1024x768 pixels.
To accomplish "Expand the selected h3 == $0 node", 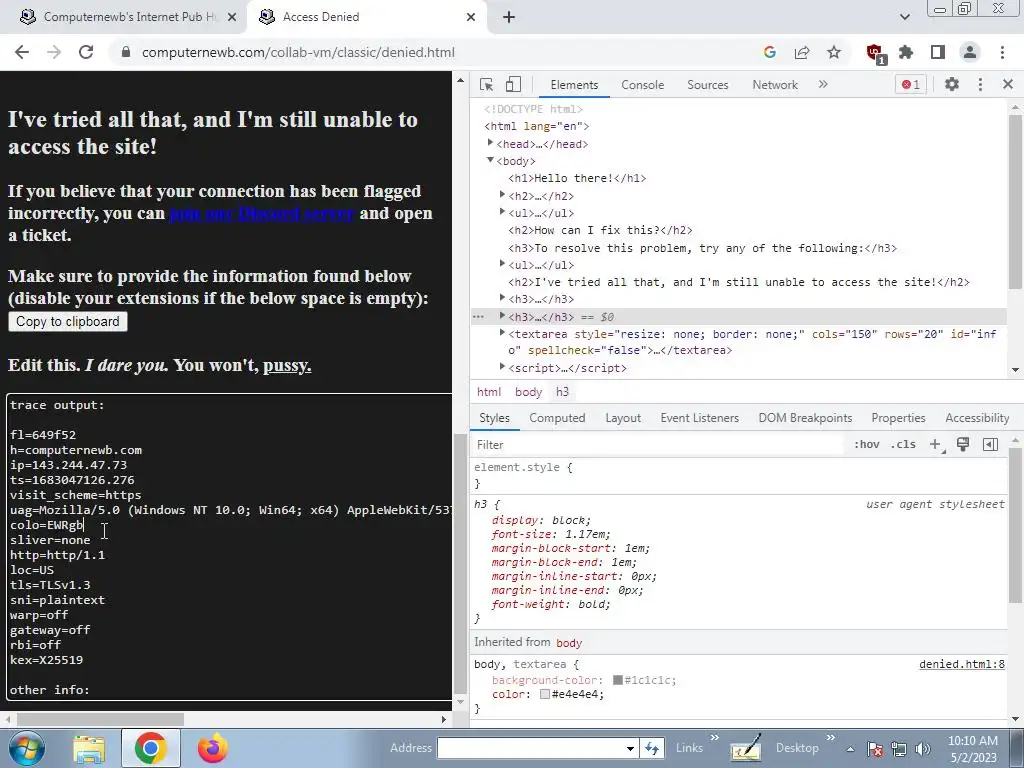I will pos(502,315).
